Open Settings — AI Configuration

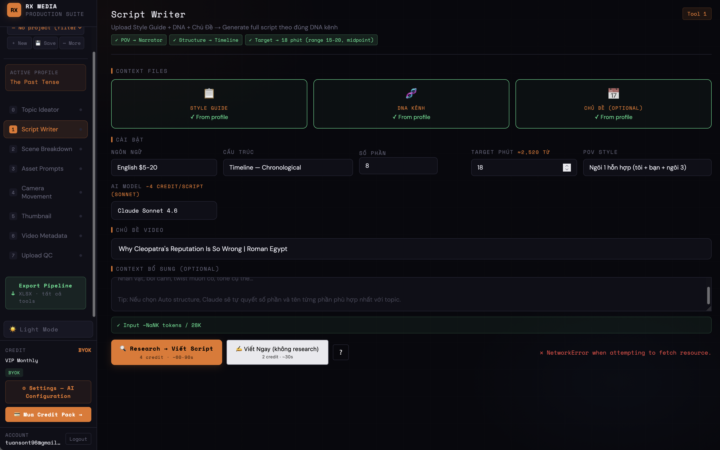pos(48,392)
